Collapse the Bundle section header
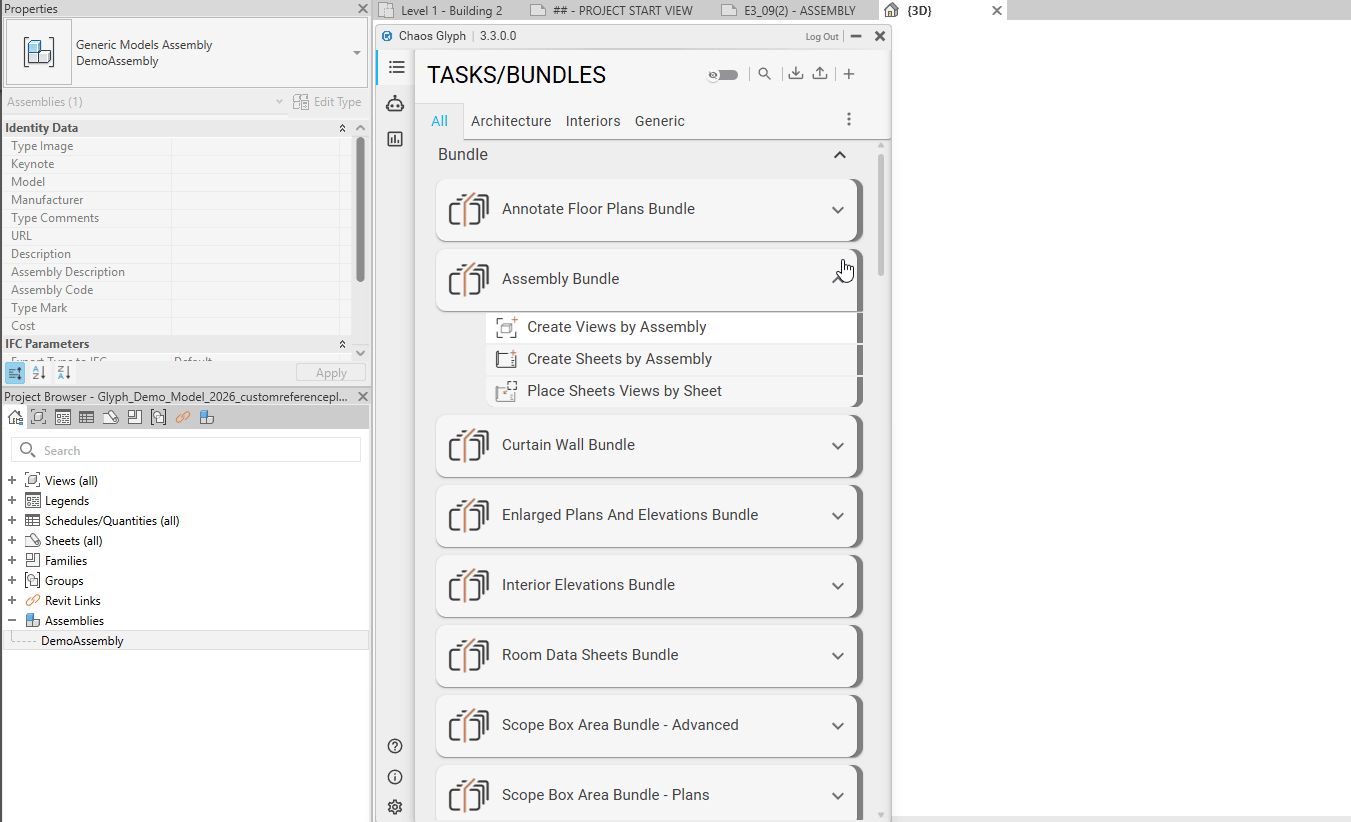 (839, 155)
